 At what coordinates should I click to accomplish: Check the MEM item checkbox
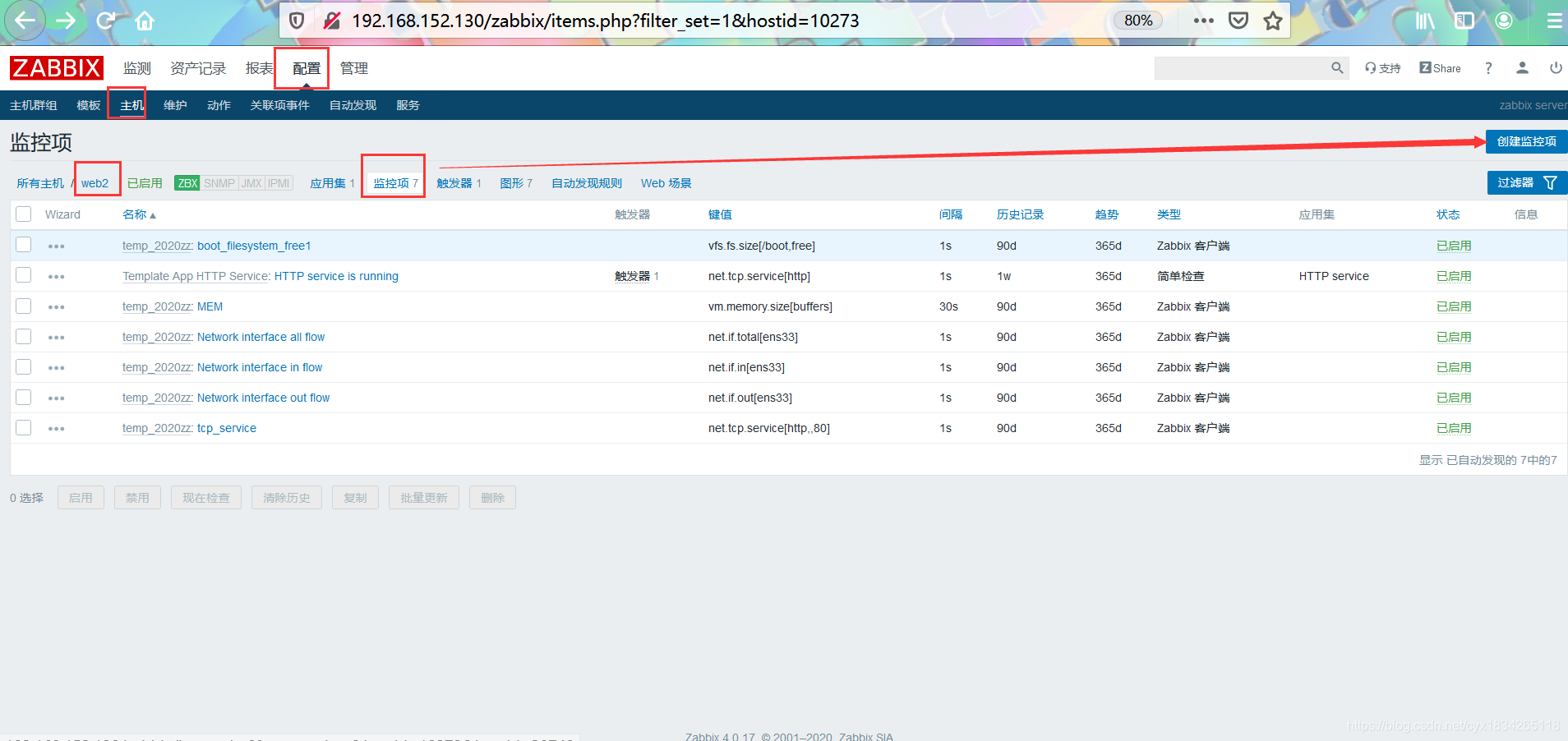click(x=24, y=306)
